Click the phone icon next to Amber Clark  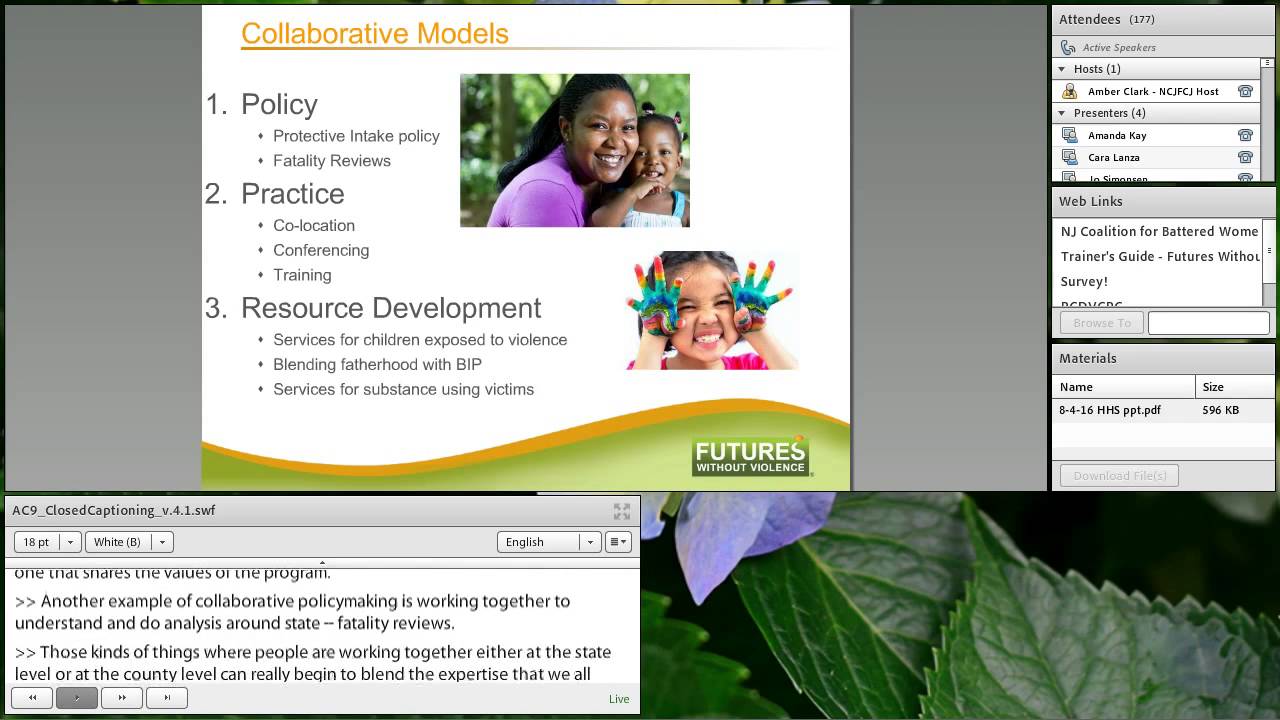point(1245,91)
